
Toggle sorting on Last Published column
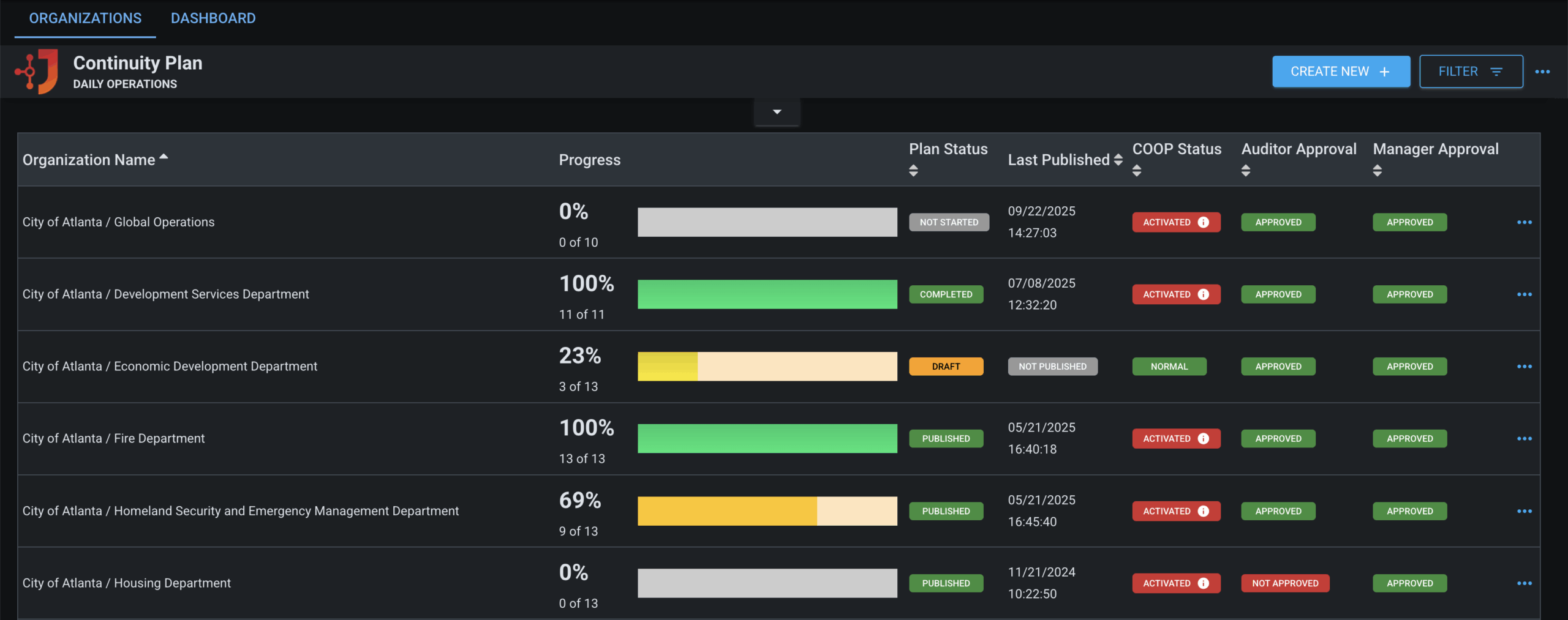[1119, 160]
